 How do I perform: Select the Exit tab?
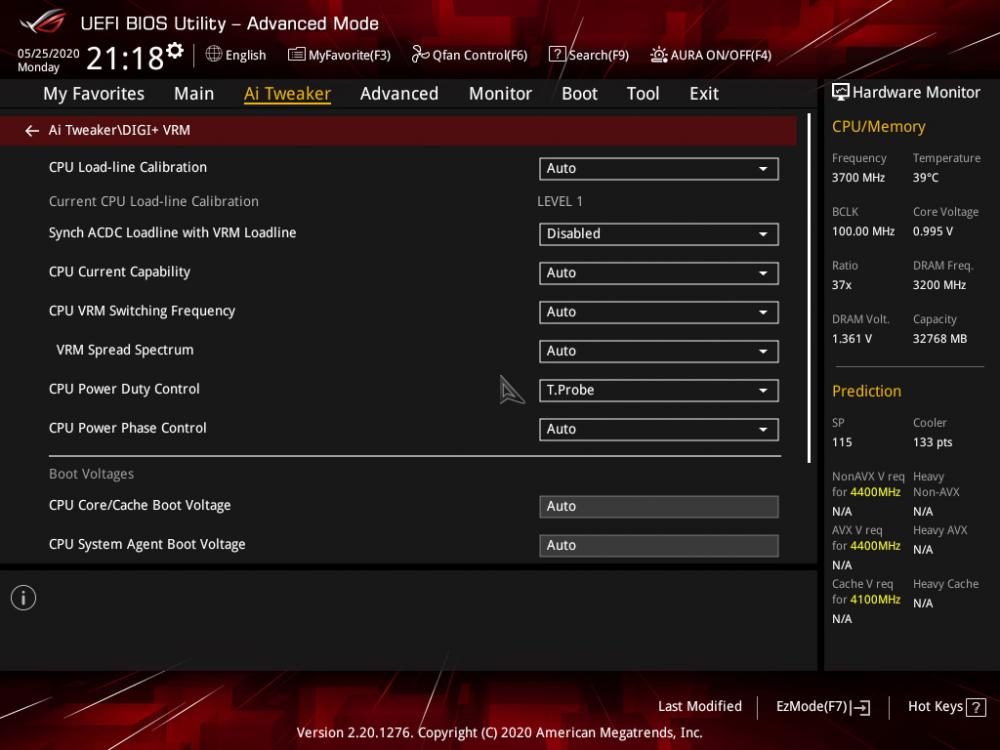704,94
